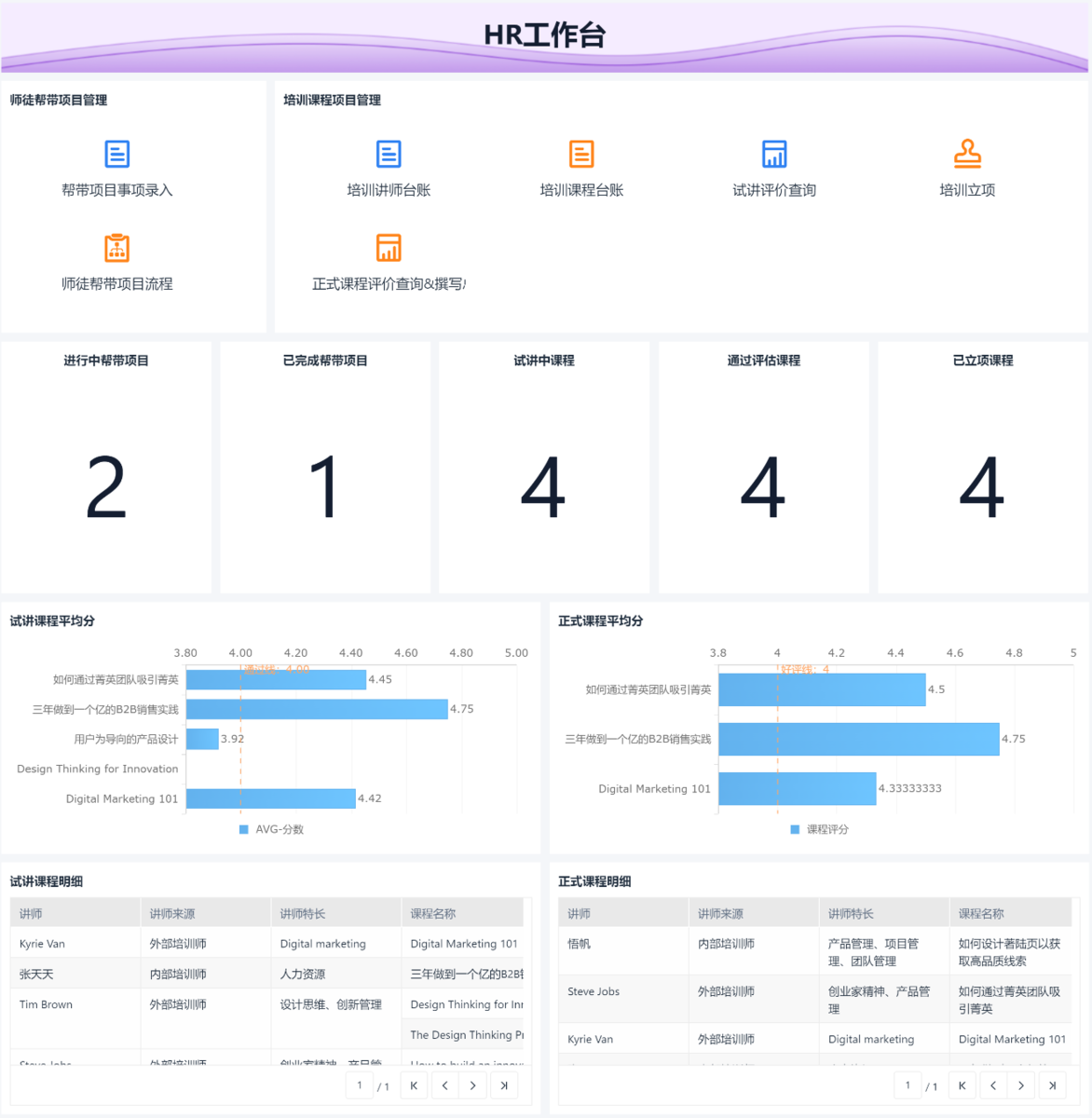Select 讲师来源 column header in 试讲课程明细

206,914
